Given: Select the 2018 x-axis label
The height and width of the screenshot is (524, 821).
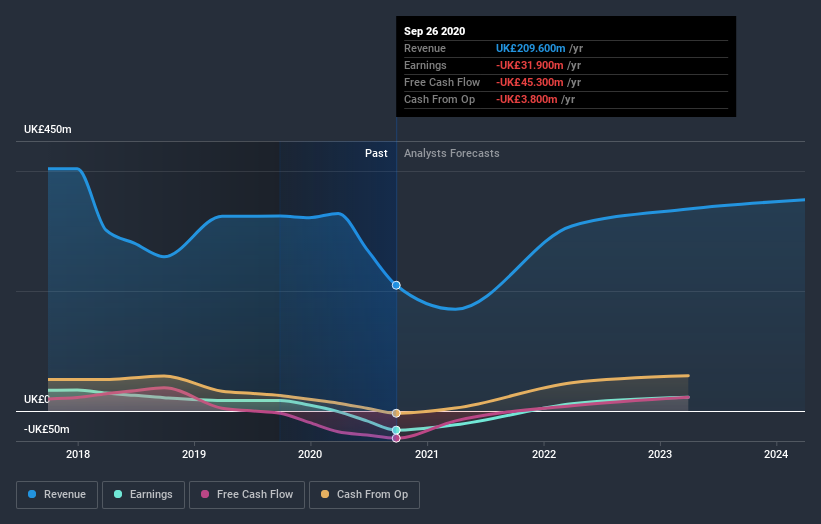Looking at the screenshot, I should click(x=78, y=454).
